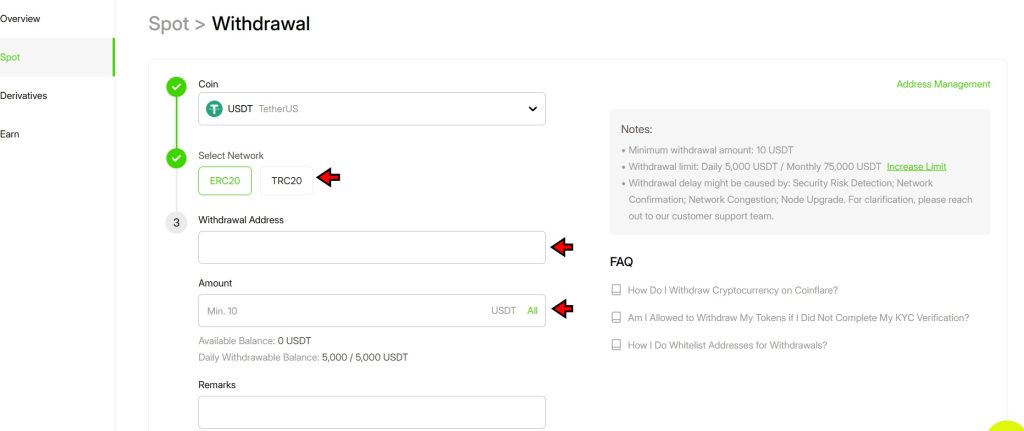Click the green checkmark step icon beside Select Network
The width and height of the screenshot is (1024, 431).
176,158
